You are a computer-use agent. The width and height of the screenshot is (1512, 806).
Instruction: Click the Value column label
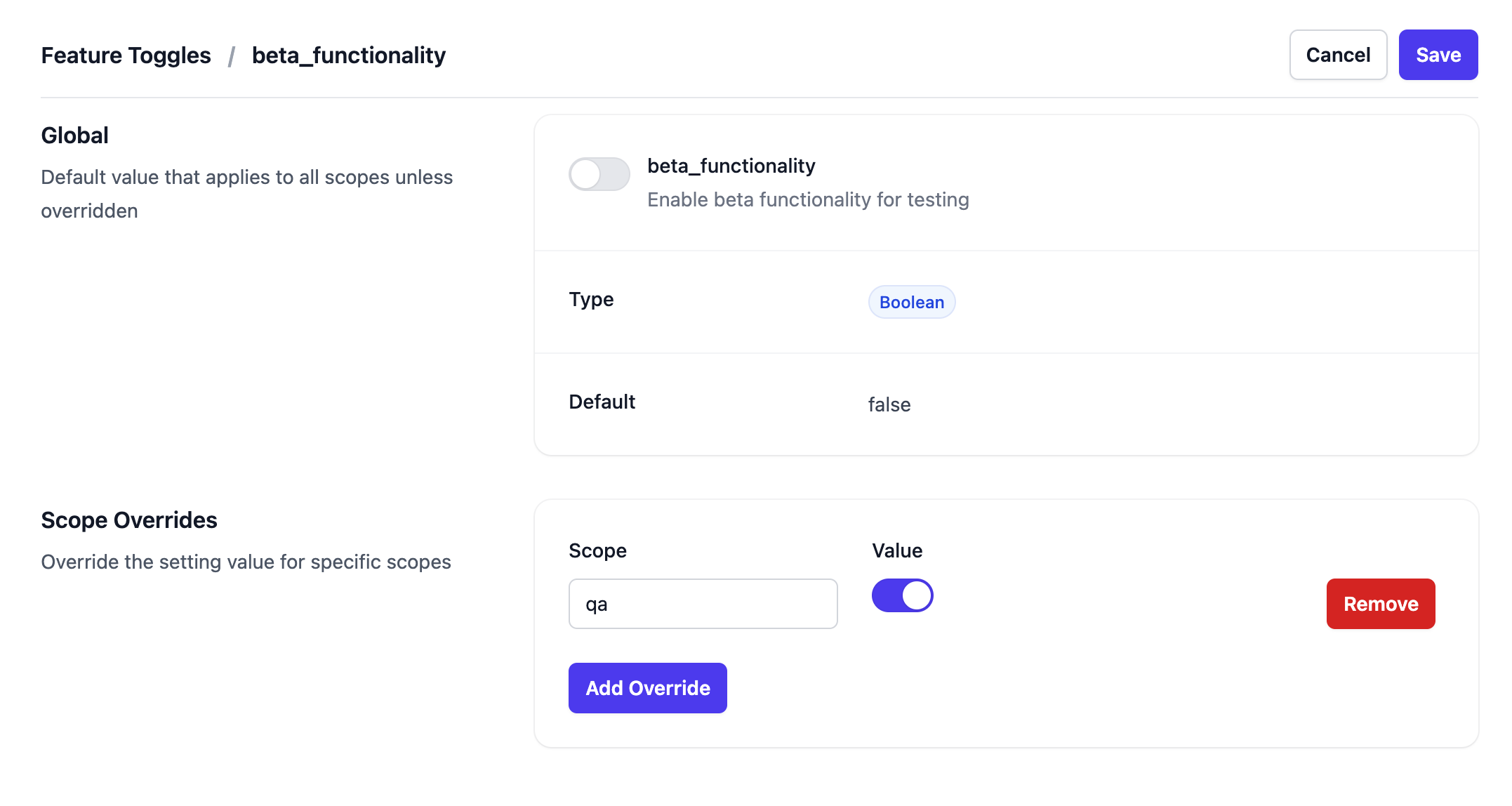[x=897, y=550]
